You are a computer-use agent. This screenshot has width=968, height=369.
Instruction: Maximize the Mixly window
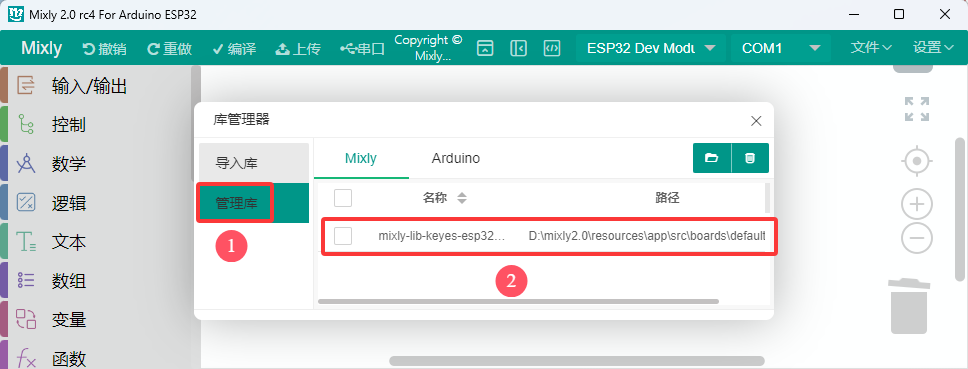pos(899,14)
